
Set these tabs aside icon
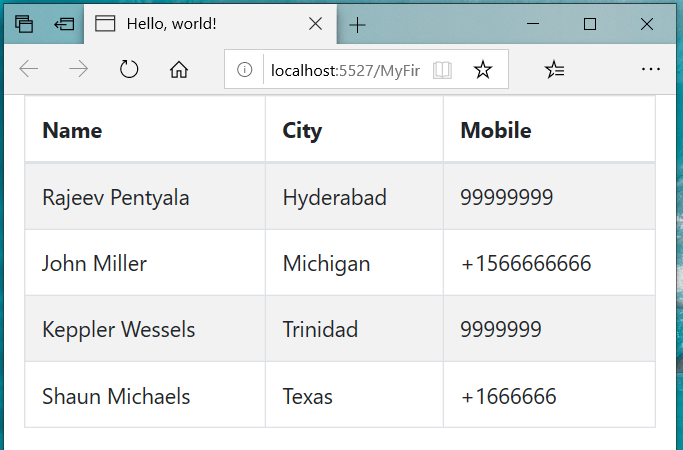(64, 23)
